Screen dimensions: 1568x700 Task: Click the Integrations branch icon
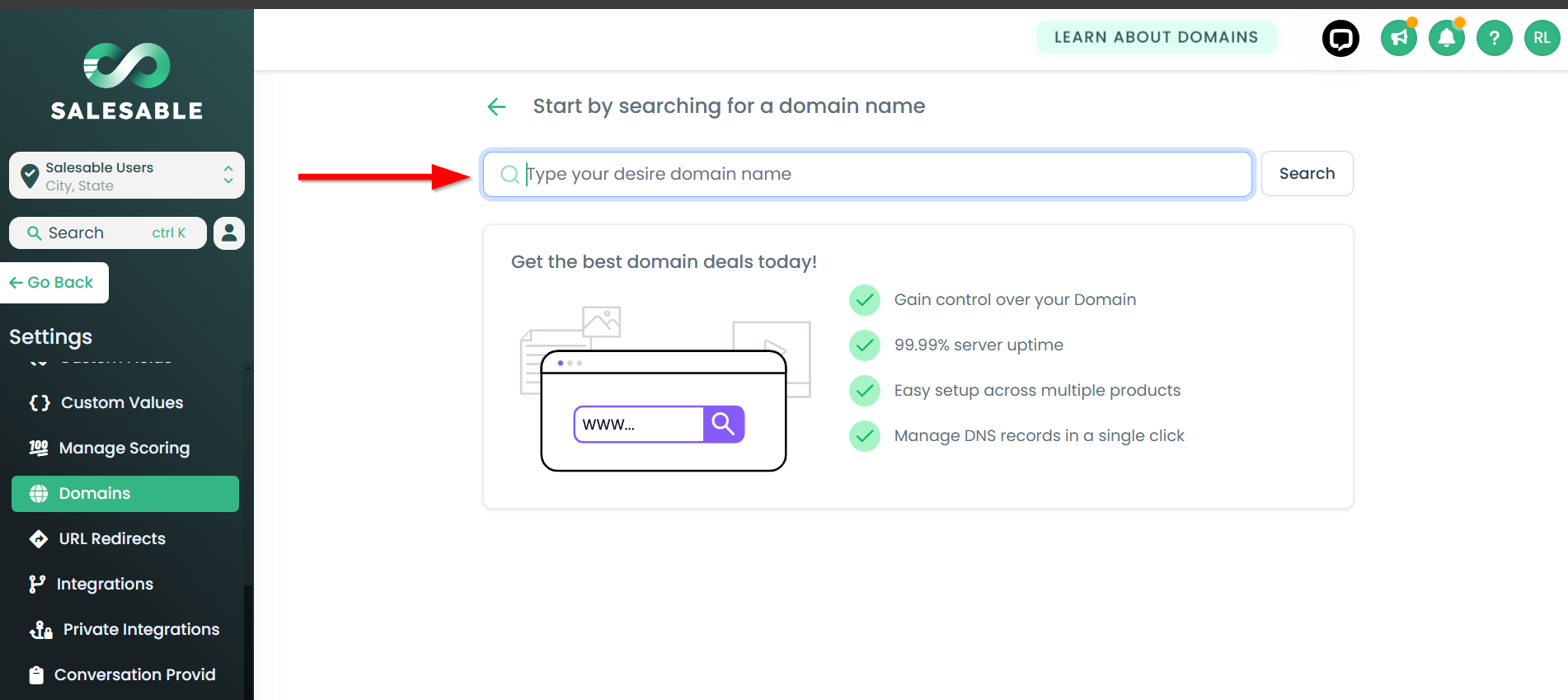pyautogui.click(x=37, y=585)
